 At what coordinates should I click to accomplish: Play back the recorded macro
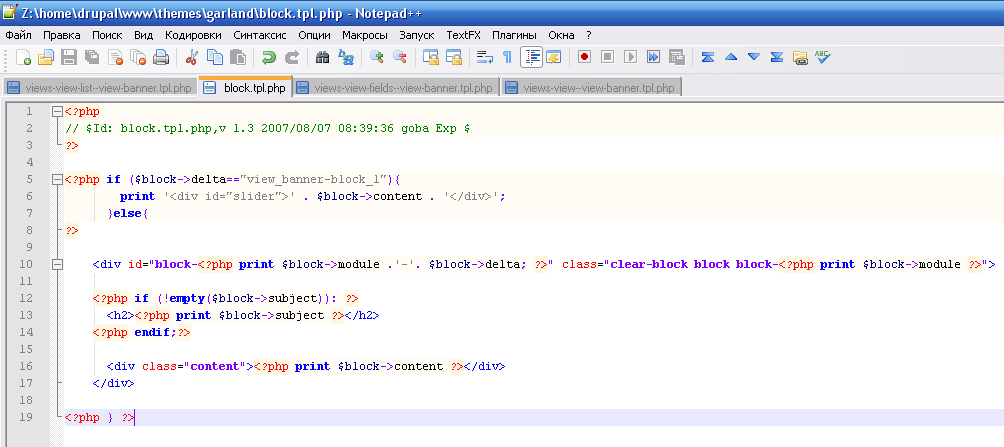[630, 58]
